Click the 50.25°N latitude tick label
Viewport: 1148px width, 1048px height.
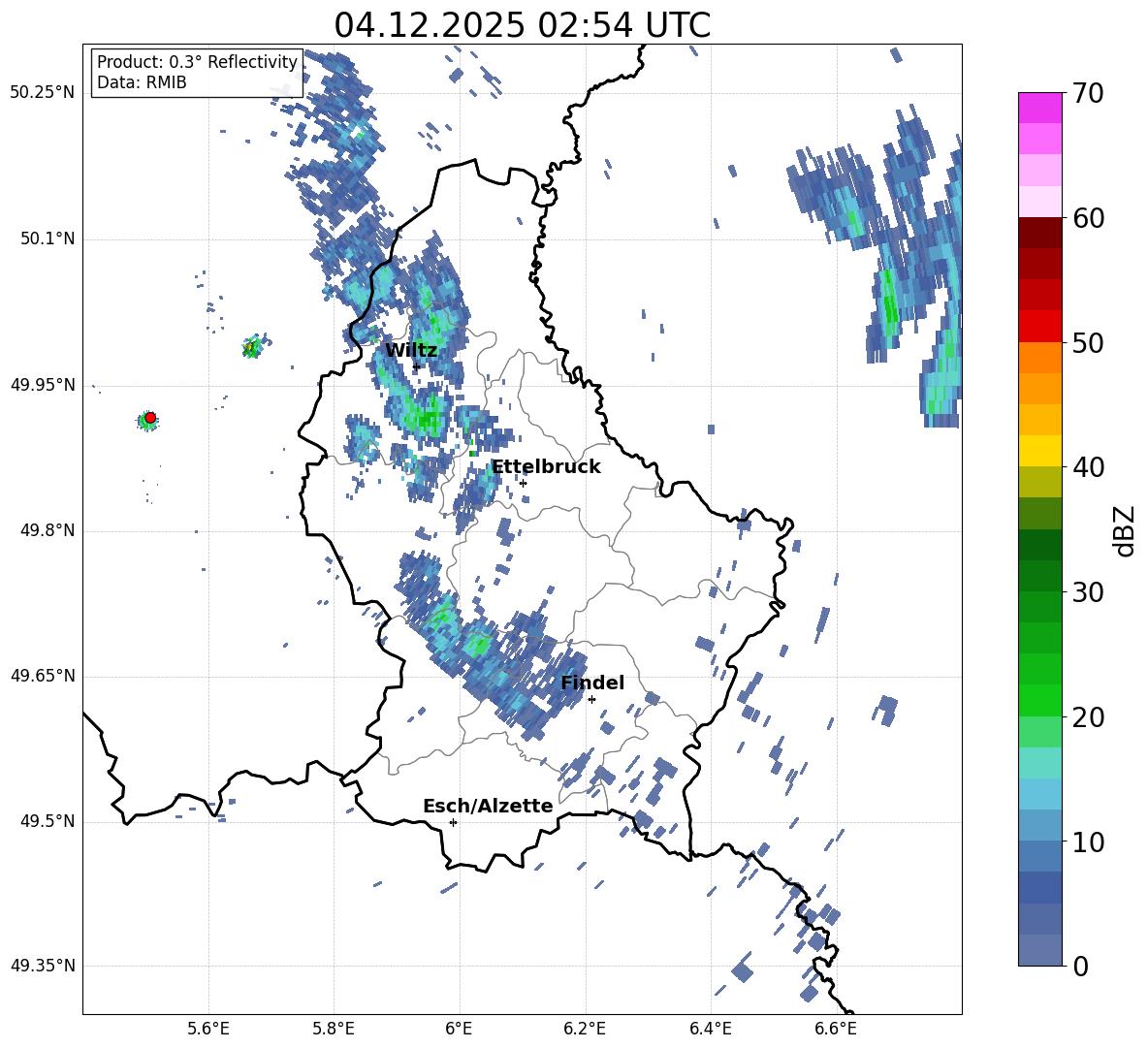[x=43, y=92]
